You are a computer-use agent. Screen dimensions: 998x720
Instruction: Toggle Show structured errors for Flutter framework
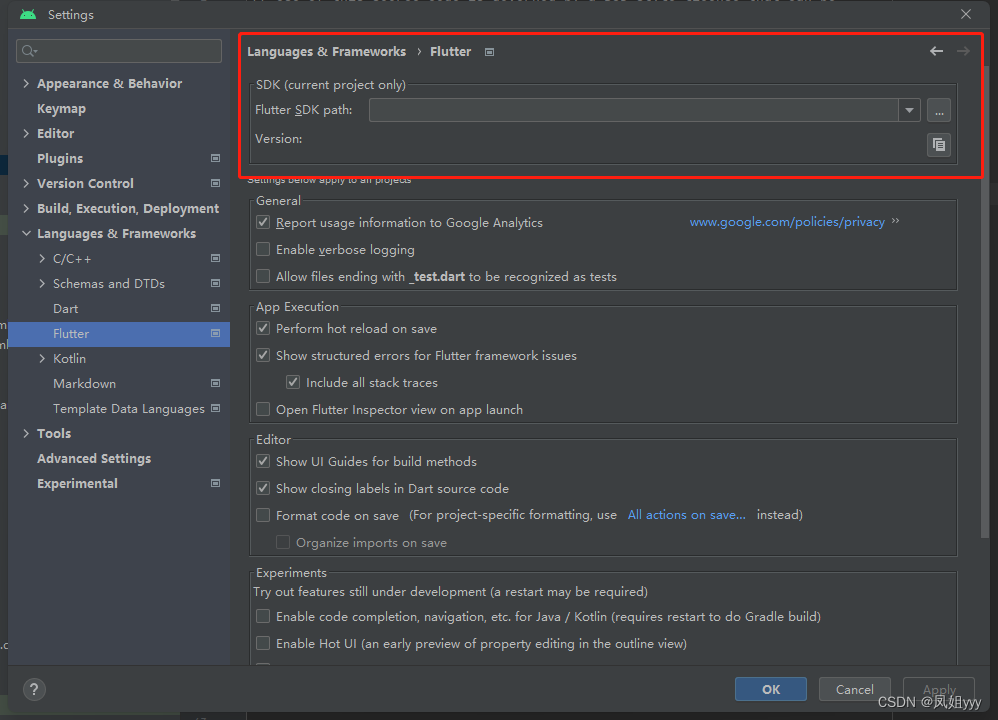(x=263, y=355)
